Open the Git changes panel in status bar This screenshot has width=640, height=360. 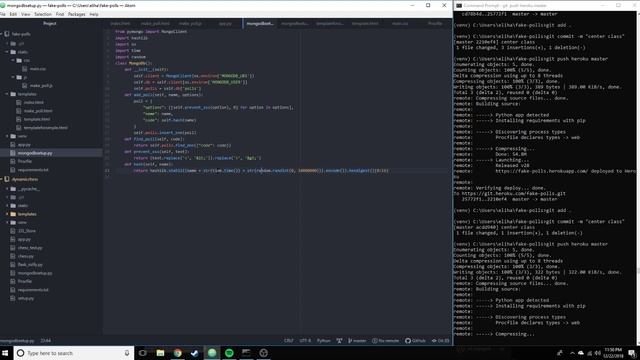[x=440, y=340]
